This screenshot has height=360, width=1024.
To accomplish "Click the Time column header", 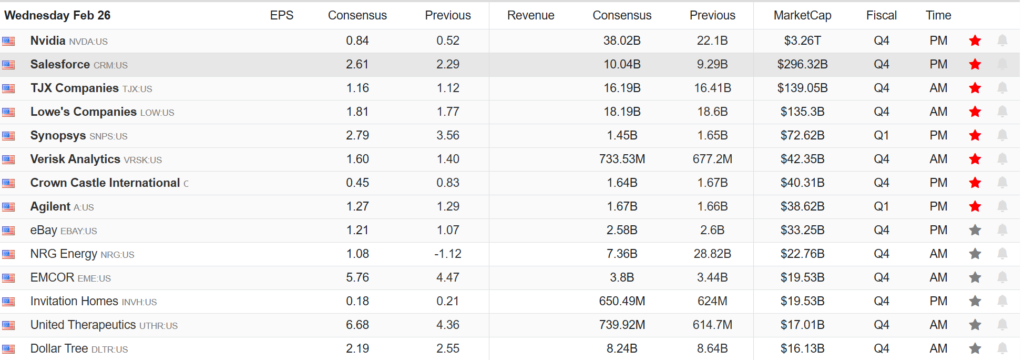I will click(938, 15).
